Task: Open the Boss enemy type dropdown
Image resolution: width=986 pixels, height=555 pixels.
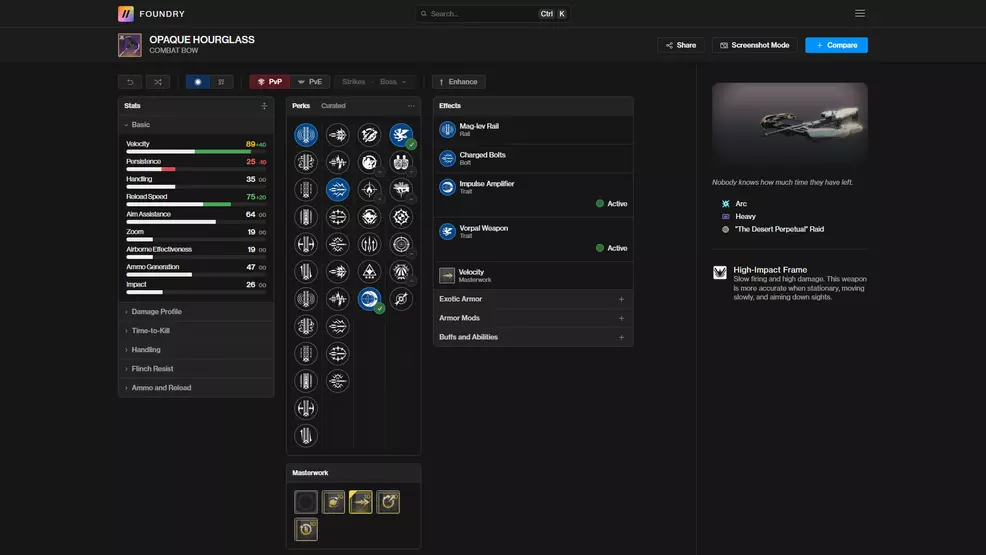Action: 393,82
